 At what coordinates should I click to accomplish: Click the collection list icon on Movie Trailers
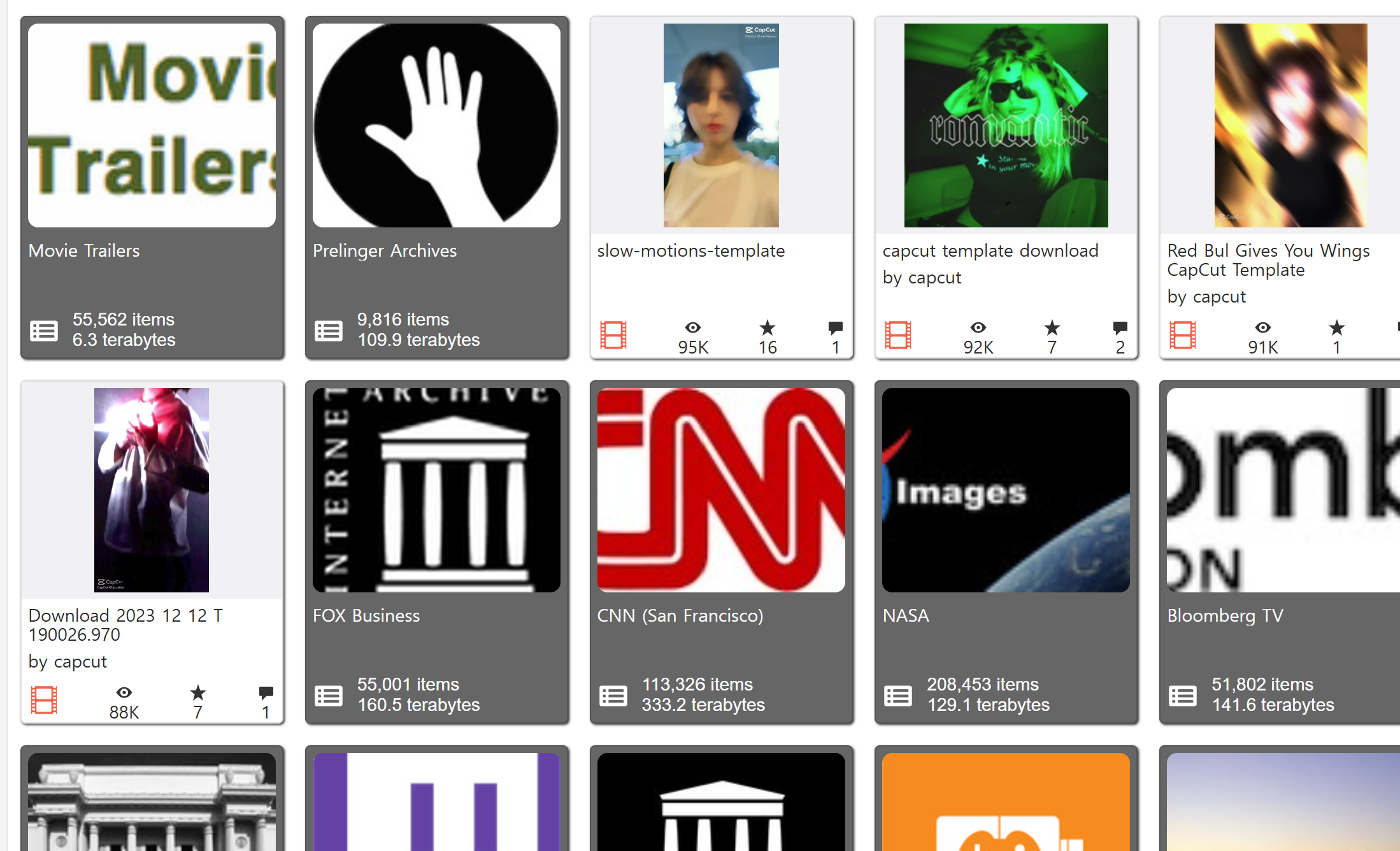point(44,331)
